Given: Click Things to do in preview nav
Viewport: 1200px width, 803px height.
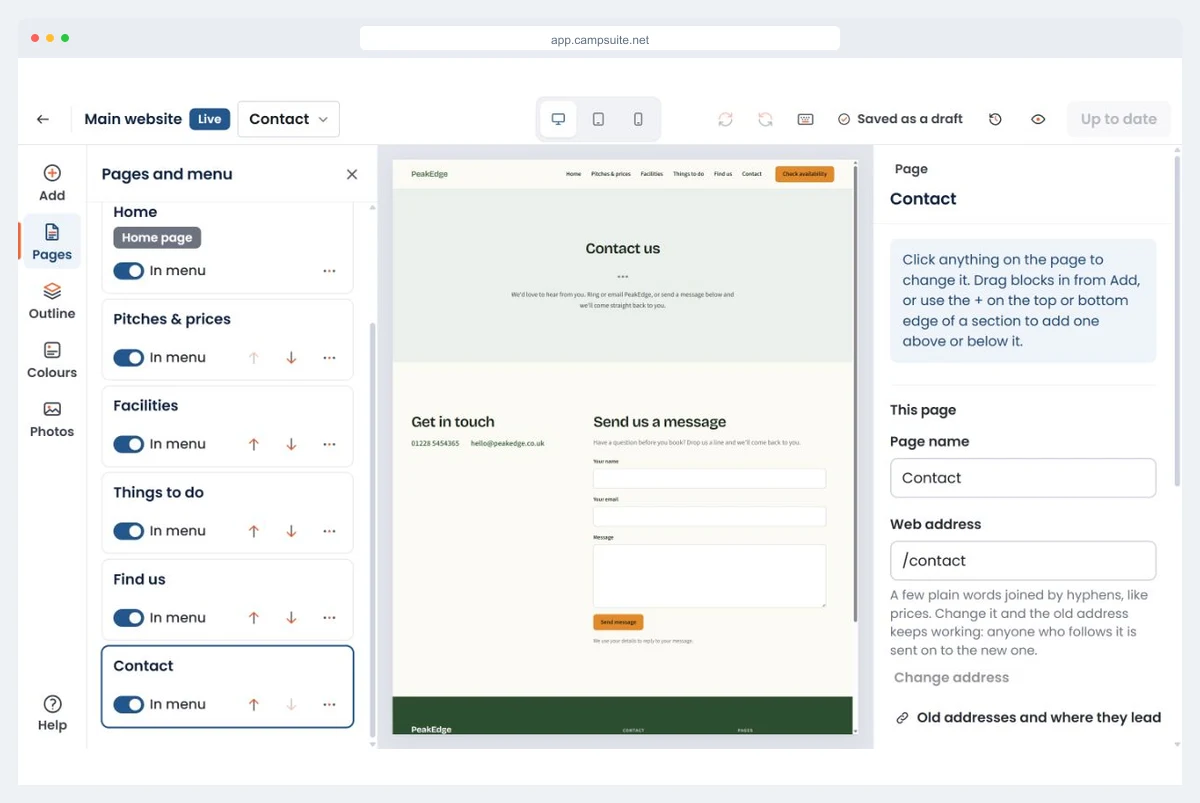Looking at the screenshot, I should (688, 174).
